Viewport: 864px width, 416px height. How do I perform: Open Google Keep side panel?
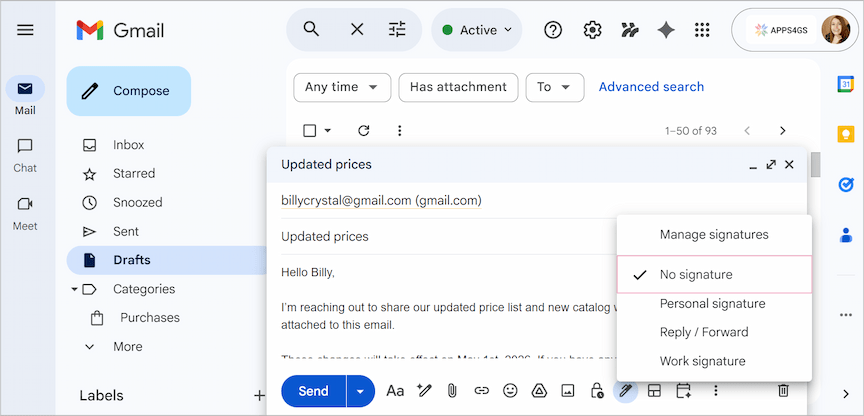point(846,134)
